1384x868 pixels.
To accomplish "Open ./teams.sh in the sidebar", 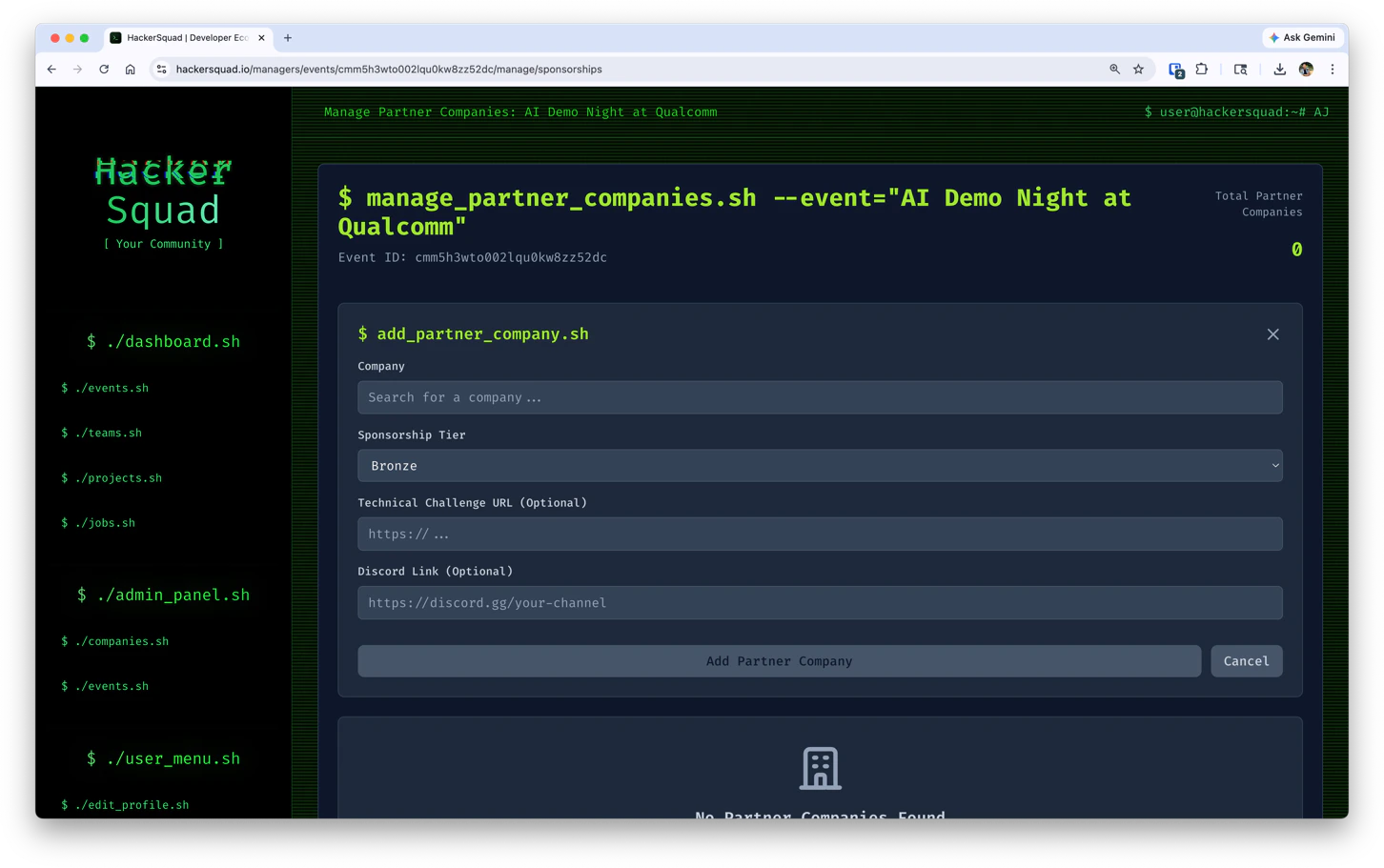I will coord(101,434).
